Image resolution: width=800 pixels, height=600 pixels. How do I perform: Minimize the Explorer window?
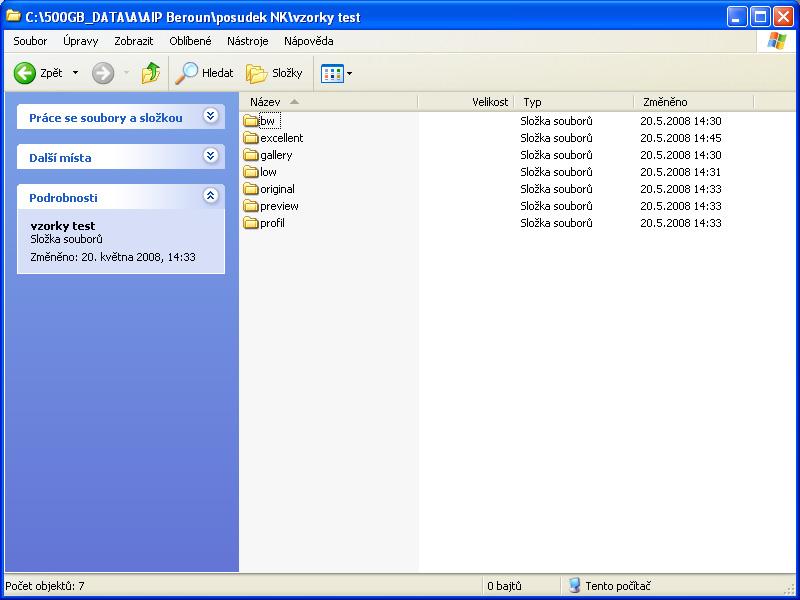(736, 17)
